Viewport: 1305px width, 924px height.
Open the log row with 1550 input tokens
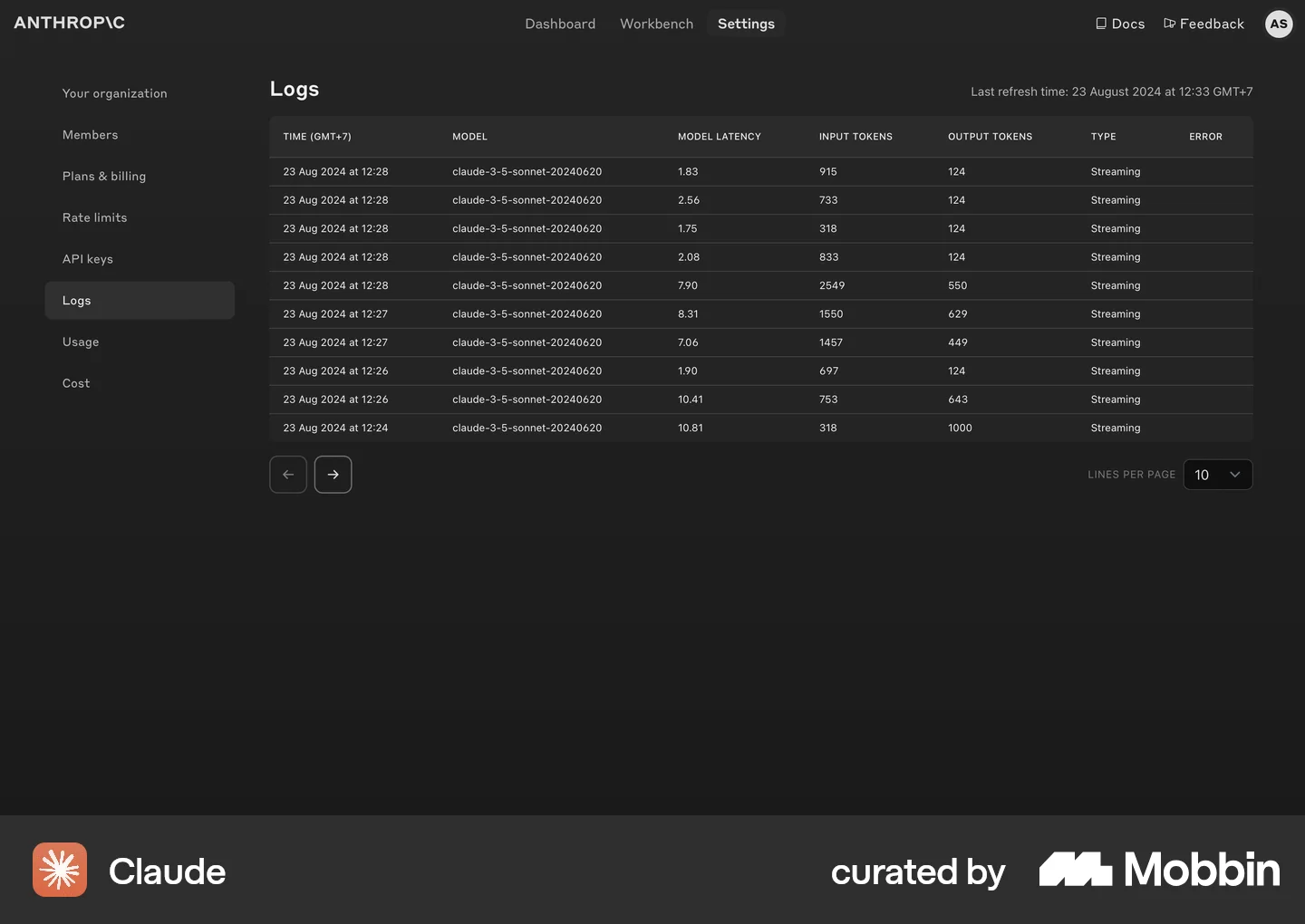(761, 314)
